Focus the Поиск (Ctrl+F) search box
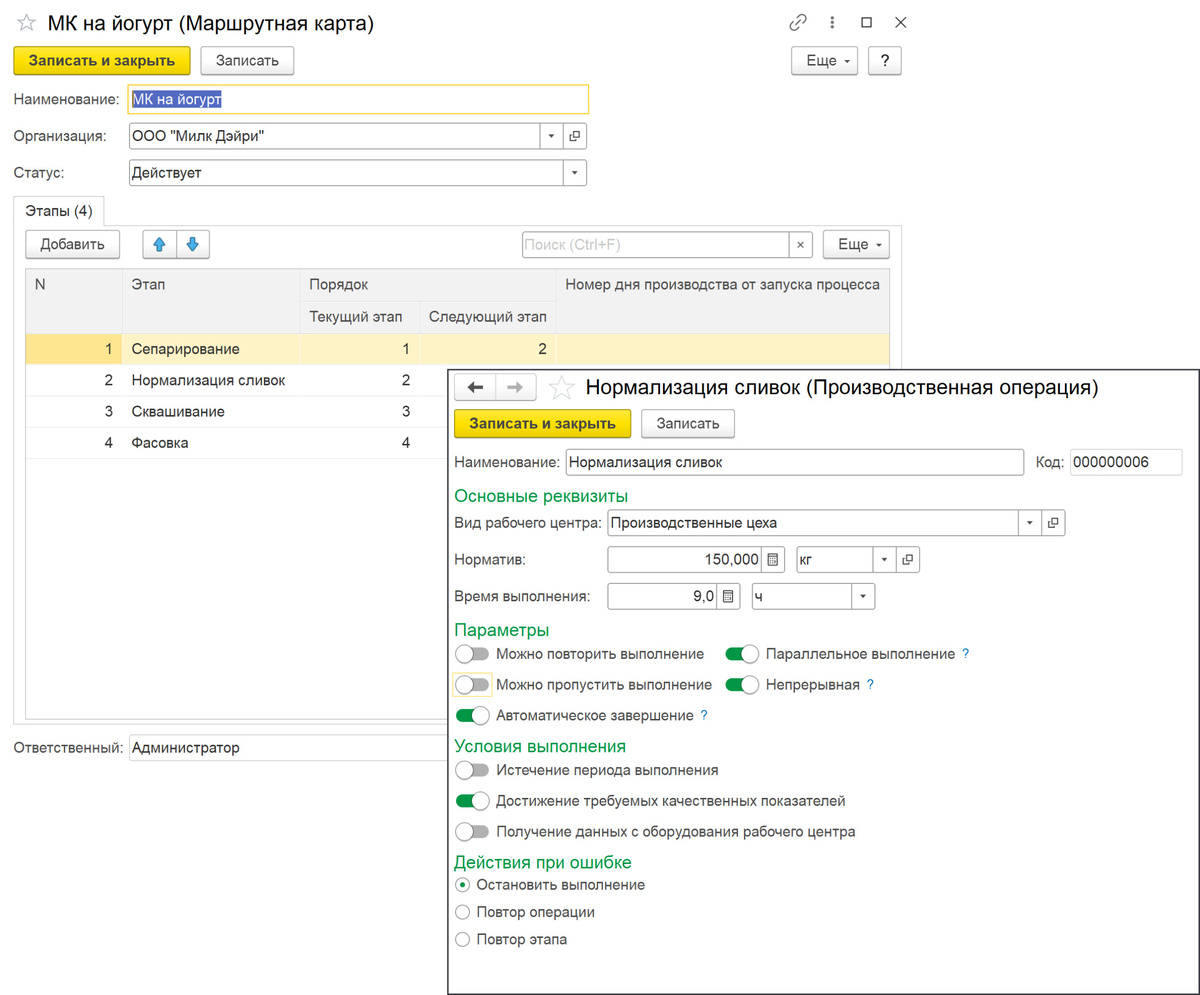This screenshot has height=995, width=1200. [x=656, y=244]
